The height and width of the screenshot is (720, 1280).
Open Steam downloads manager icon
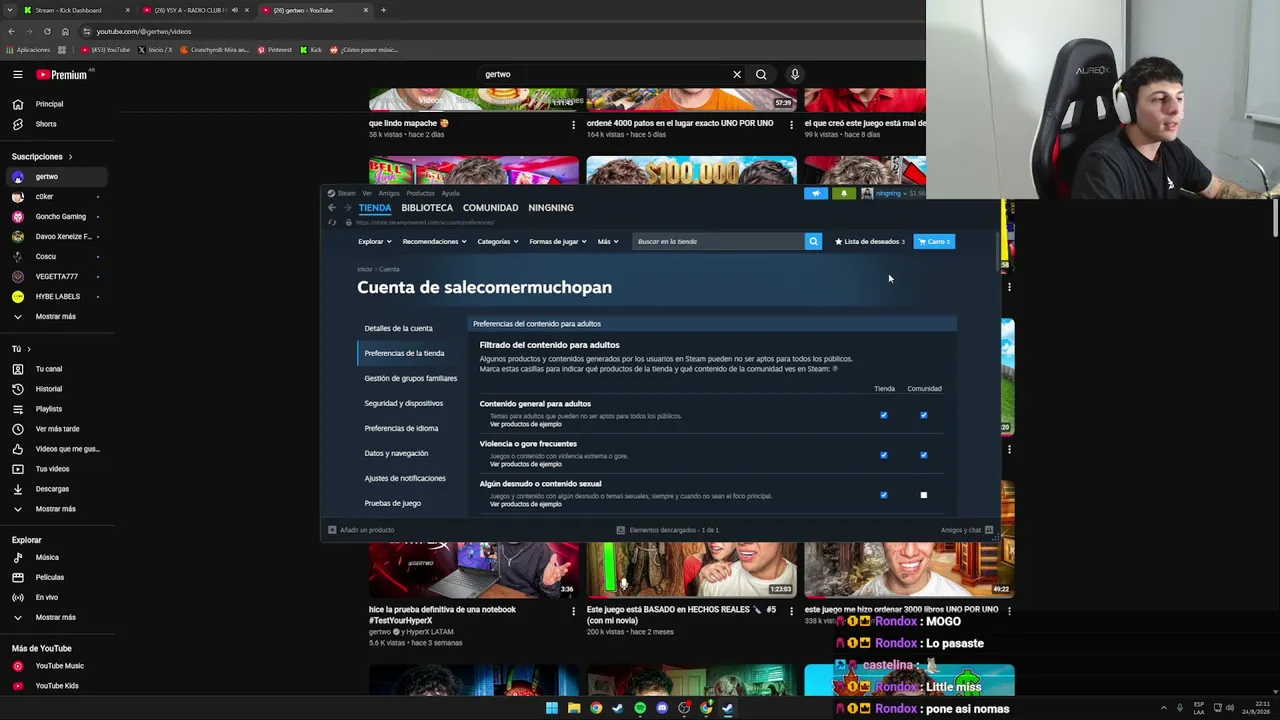pos(620,530)
